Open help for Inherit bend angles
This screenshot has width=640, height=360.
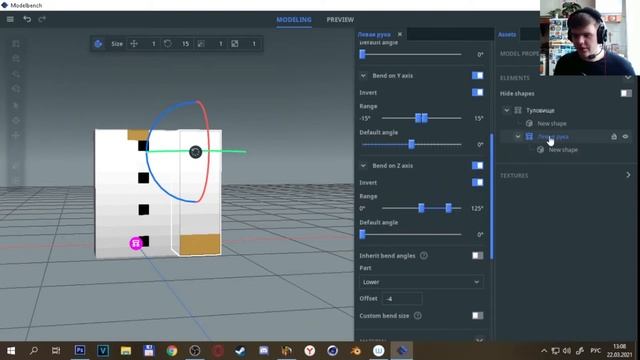[424, 256]
